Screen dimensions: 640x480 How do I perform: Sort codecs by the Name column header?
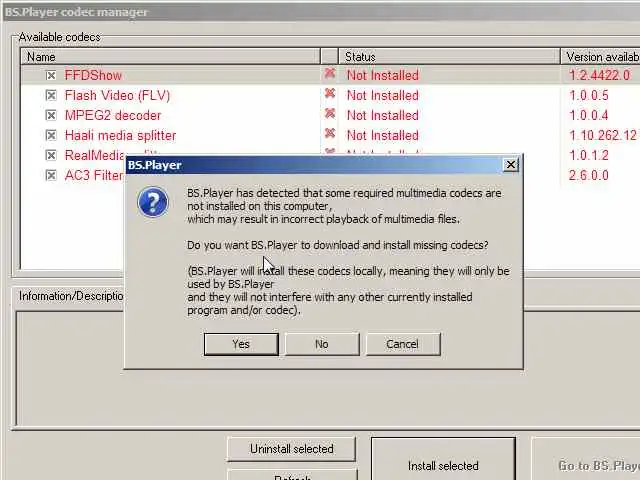click(x=170, y=57)
